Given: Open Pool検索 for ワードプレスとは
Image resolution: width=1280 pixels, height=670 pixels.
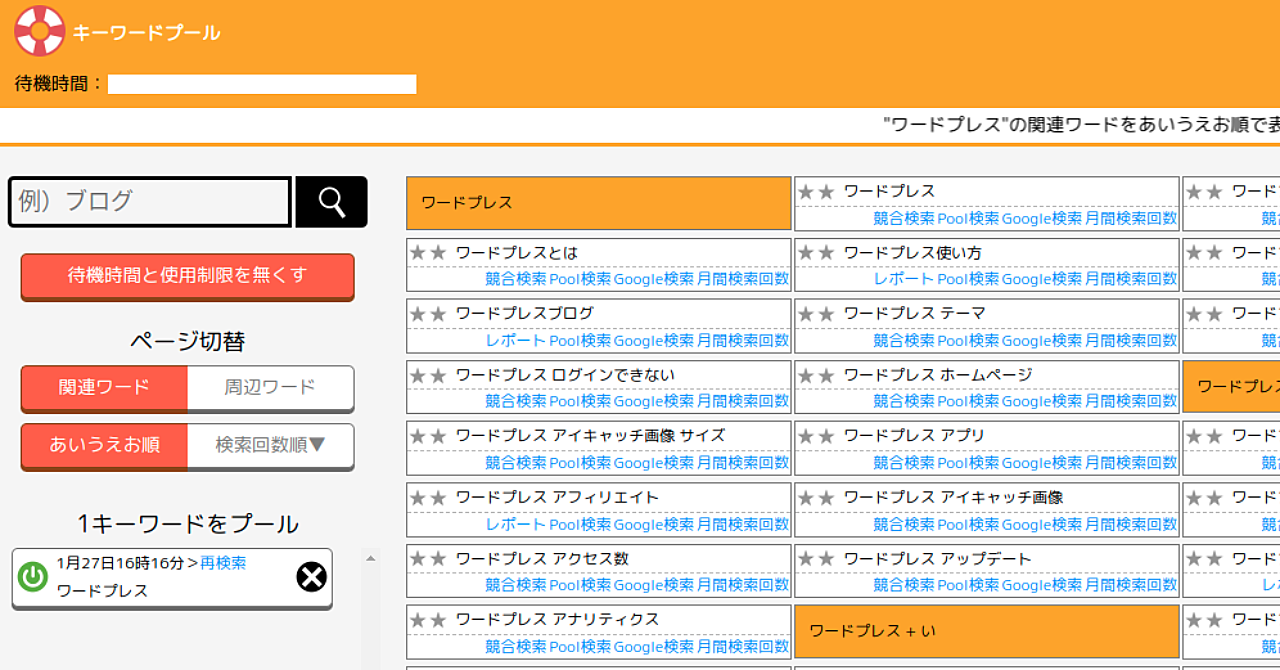Looking at the screenshot, I should [x=580, y=279].
